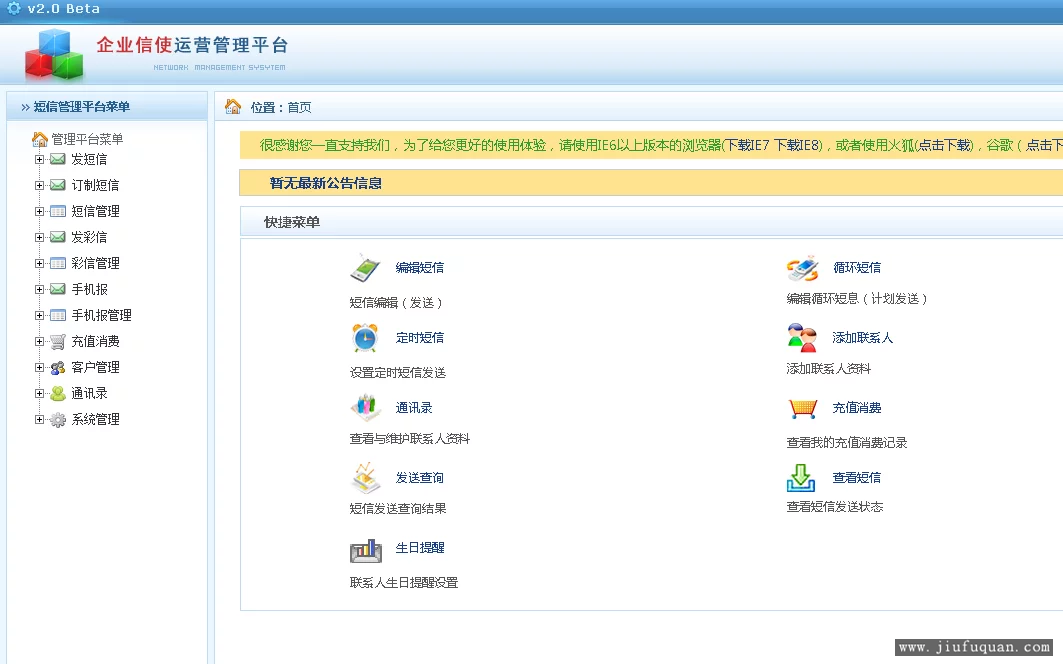Expand the 系统管理 tree node
The image size is (1063, 664).
39,419
